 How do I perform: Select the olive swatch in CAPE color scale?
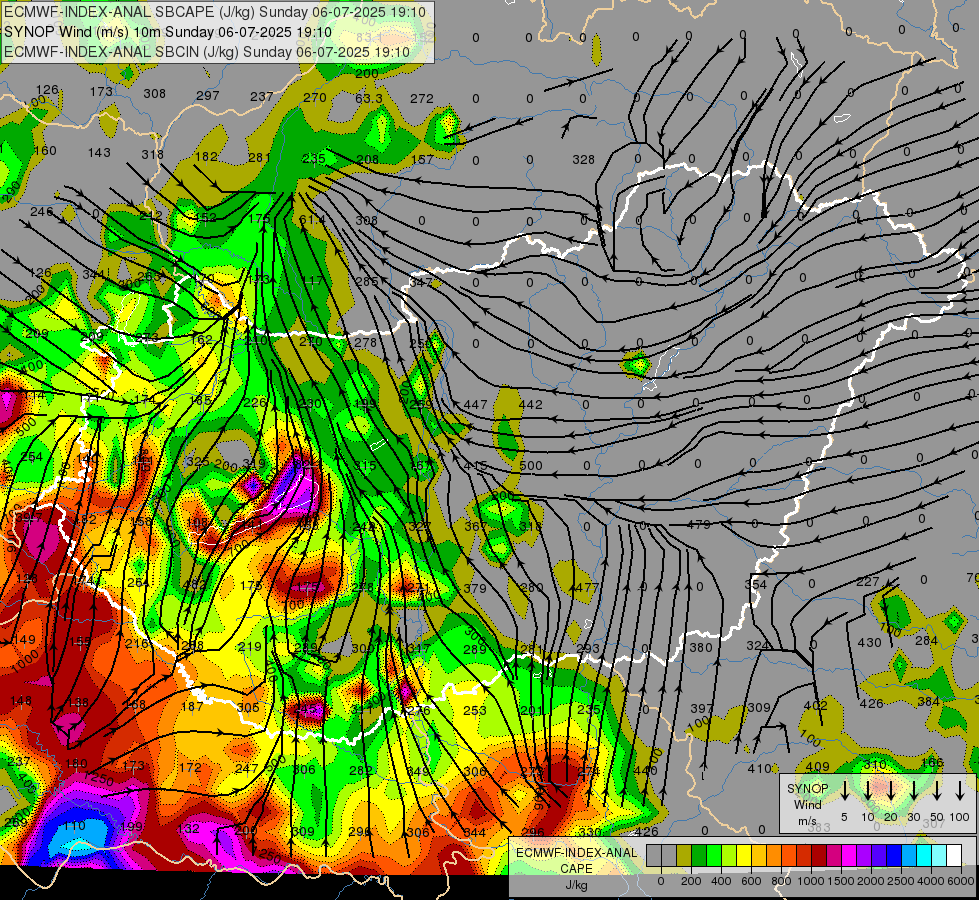pos(684,856)
